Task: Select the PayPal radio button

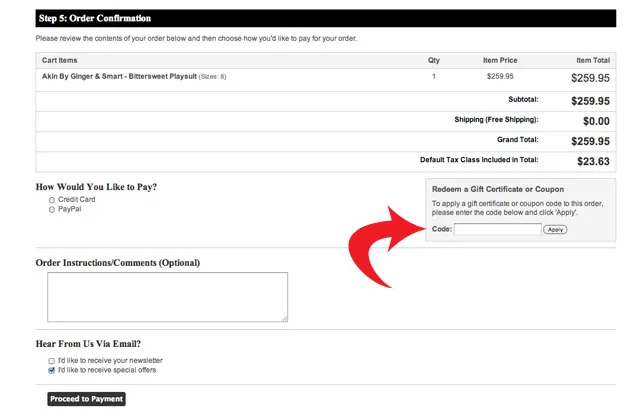Action: coord(52,210)
